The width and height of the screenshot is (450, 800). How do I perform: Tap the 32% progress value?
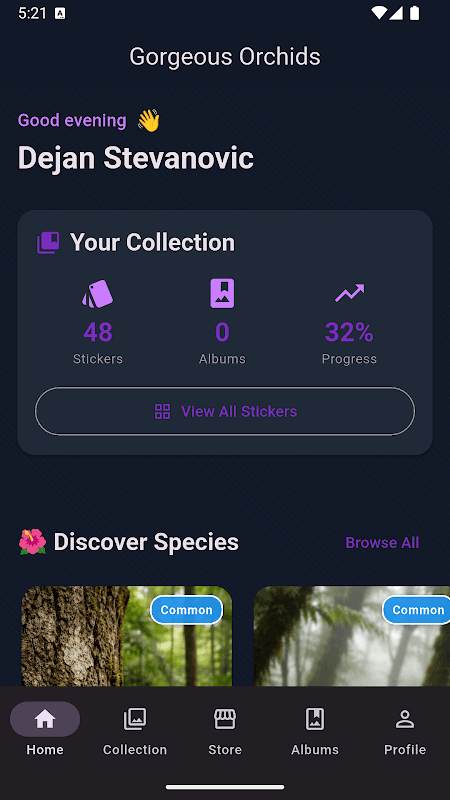349,332
